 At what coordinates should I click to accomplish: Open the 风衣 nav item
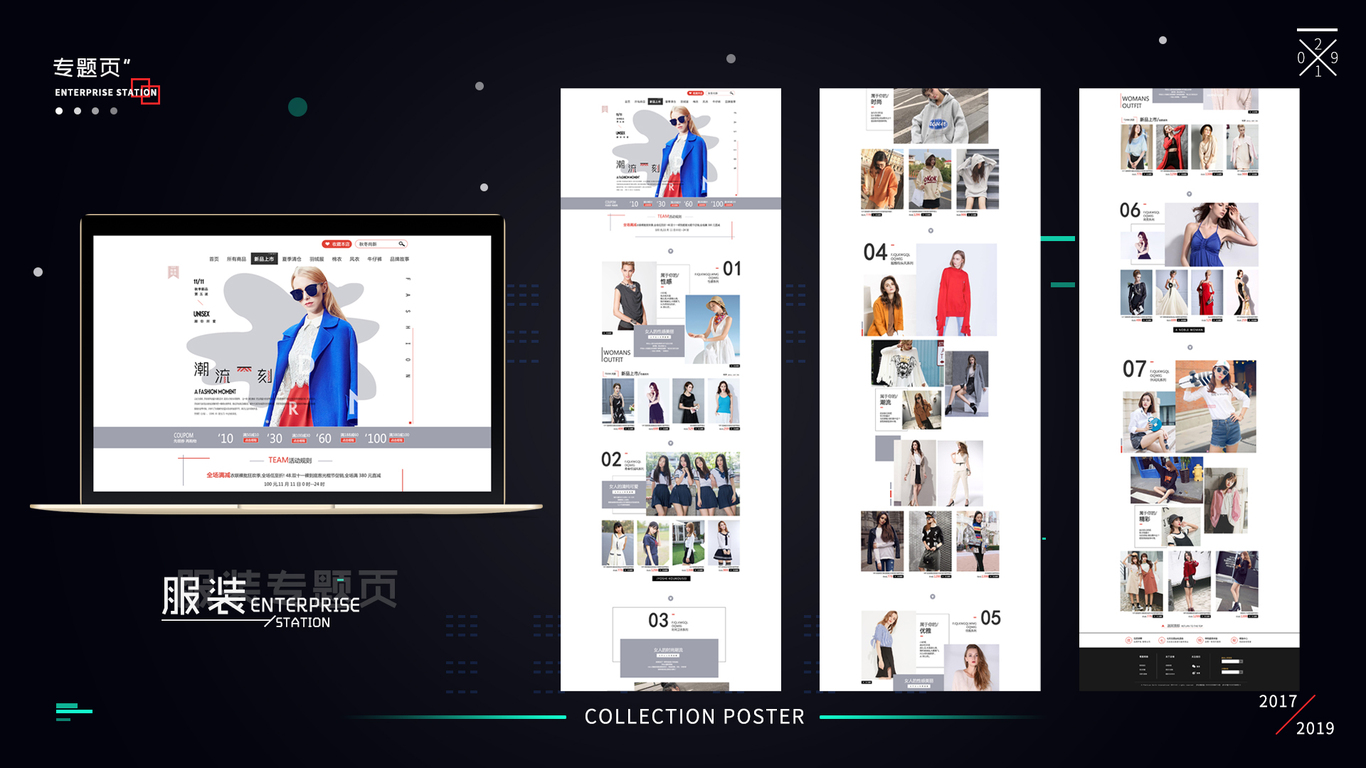click(x=355, y=259)
